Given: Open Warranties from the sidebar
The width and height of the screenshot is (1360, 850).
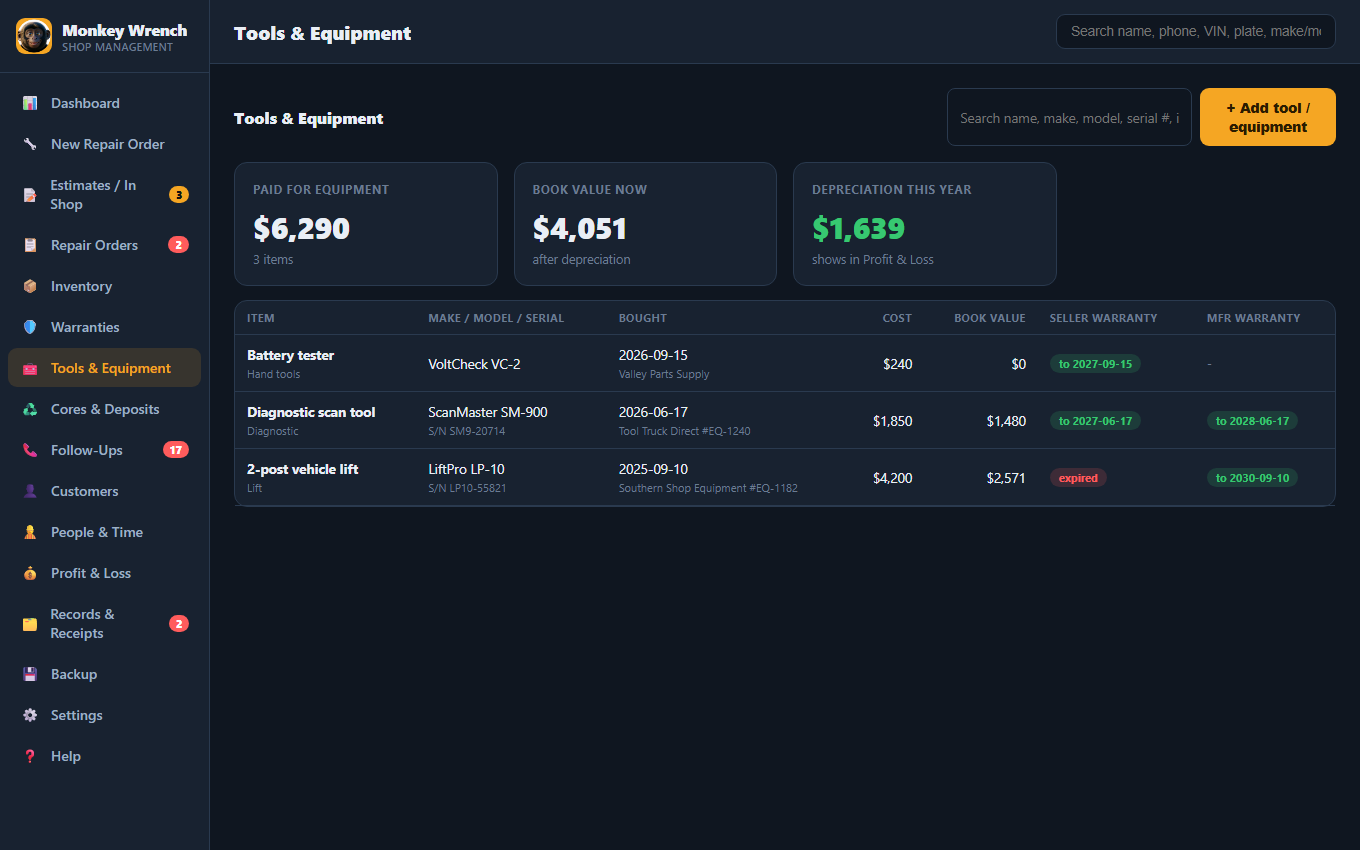Looking at the screenshot, I should click(104, 327).
